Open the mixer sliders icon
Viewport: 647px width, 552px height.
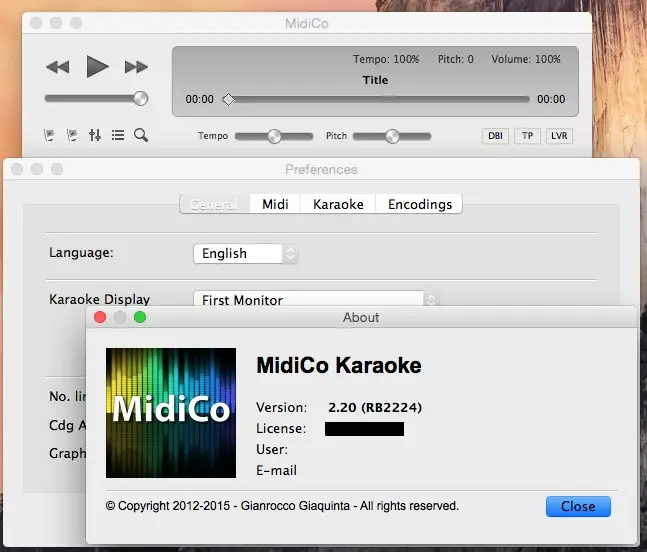[95, 135]
